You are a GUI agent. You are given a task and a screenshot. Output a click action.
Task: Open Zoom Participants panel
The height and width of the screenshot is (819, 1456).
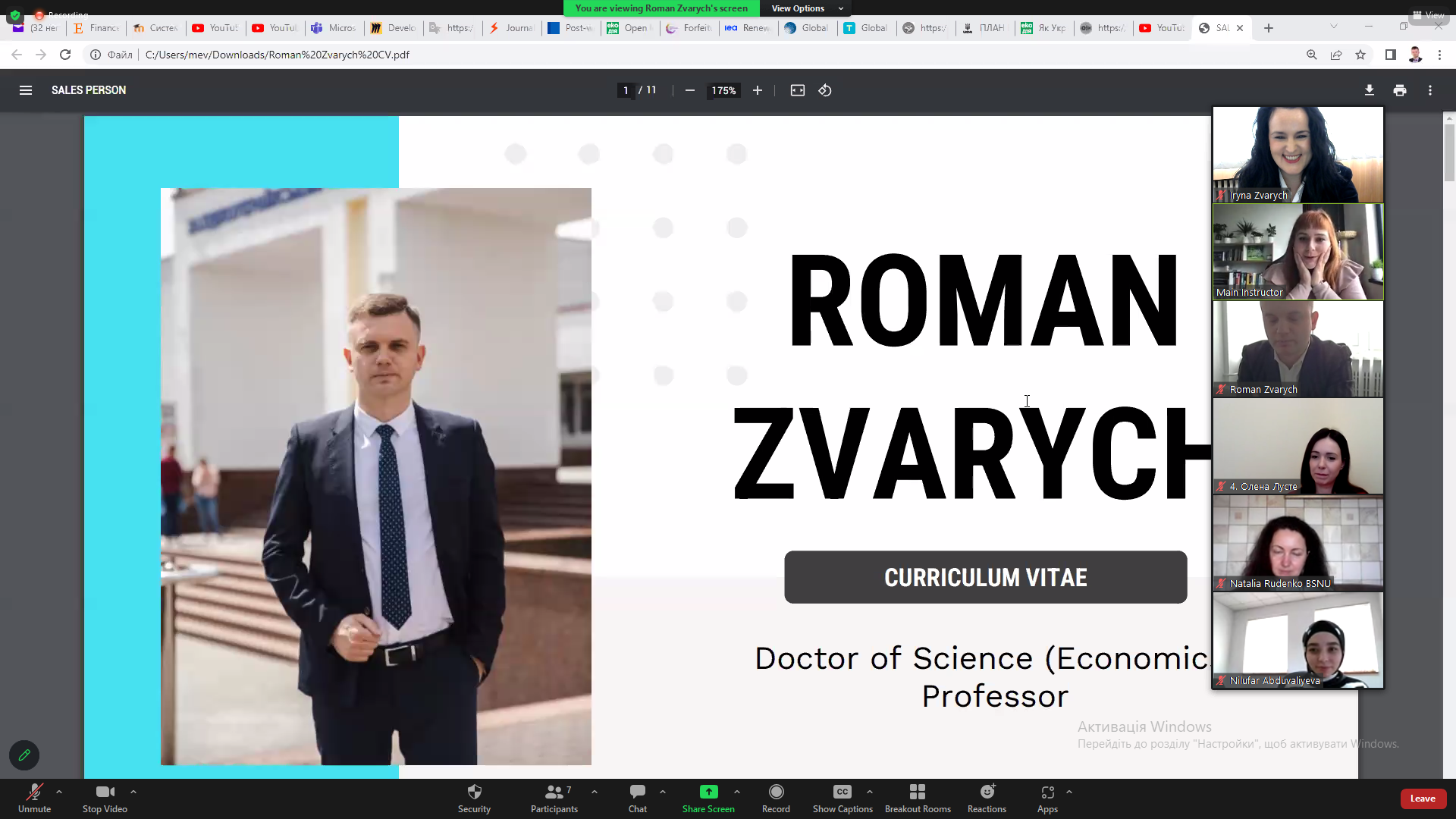[x=554, y=799]
